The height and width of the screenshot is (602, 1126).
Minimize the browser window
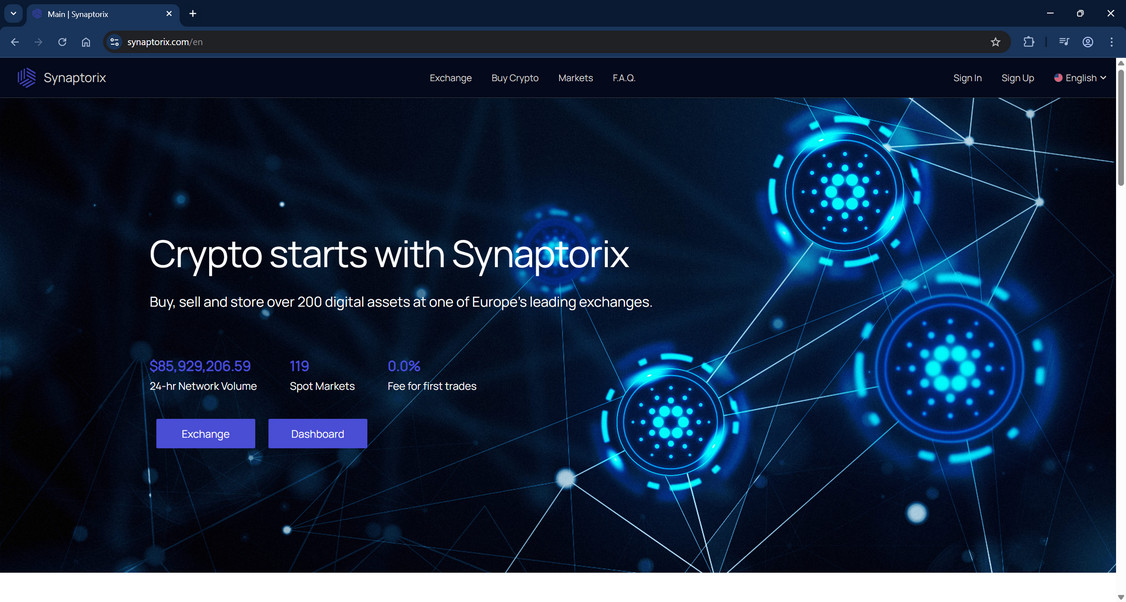pyautogui.click(x=1050, y=14)
